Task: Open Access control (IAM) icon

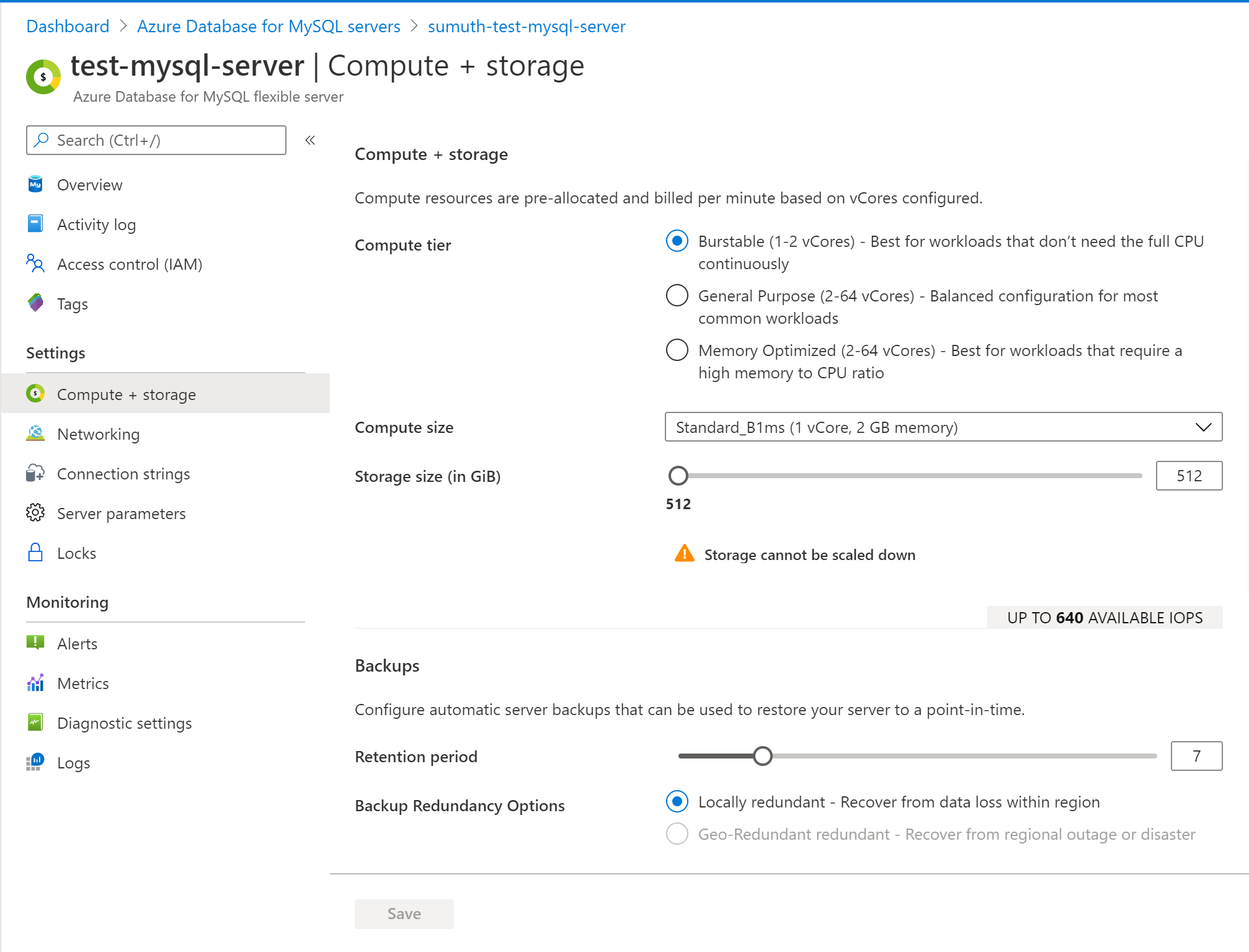Action: click(x=35, y=264)
